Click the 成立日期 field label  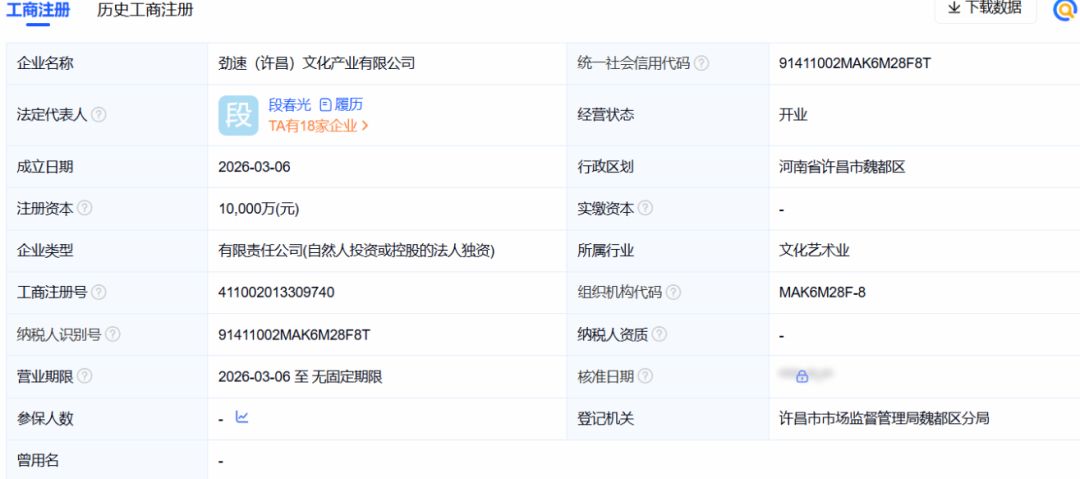pyautogui.click(x=45, y=167)
